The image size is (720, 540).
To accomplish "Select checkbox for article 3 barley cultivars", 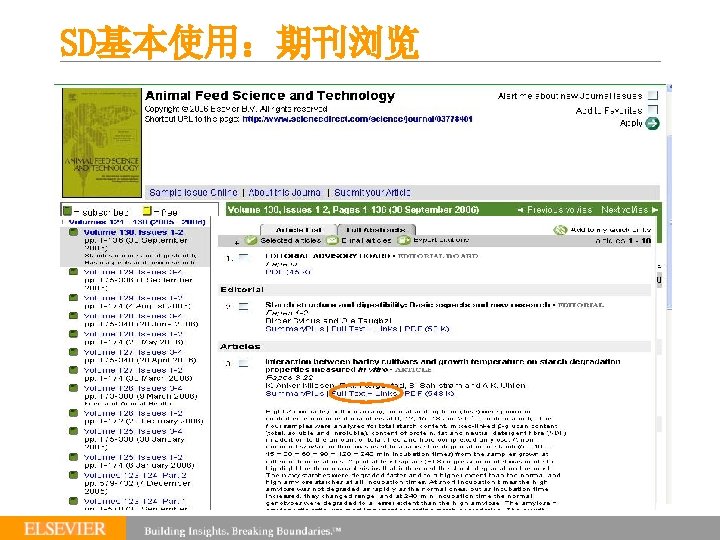I will pos(243,364).
